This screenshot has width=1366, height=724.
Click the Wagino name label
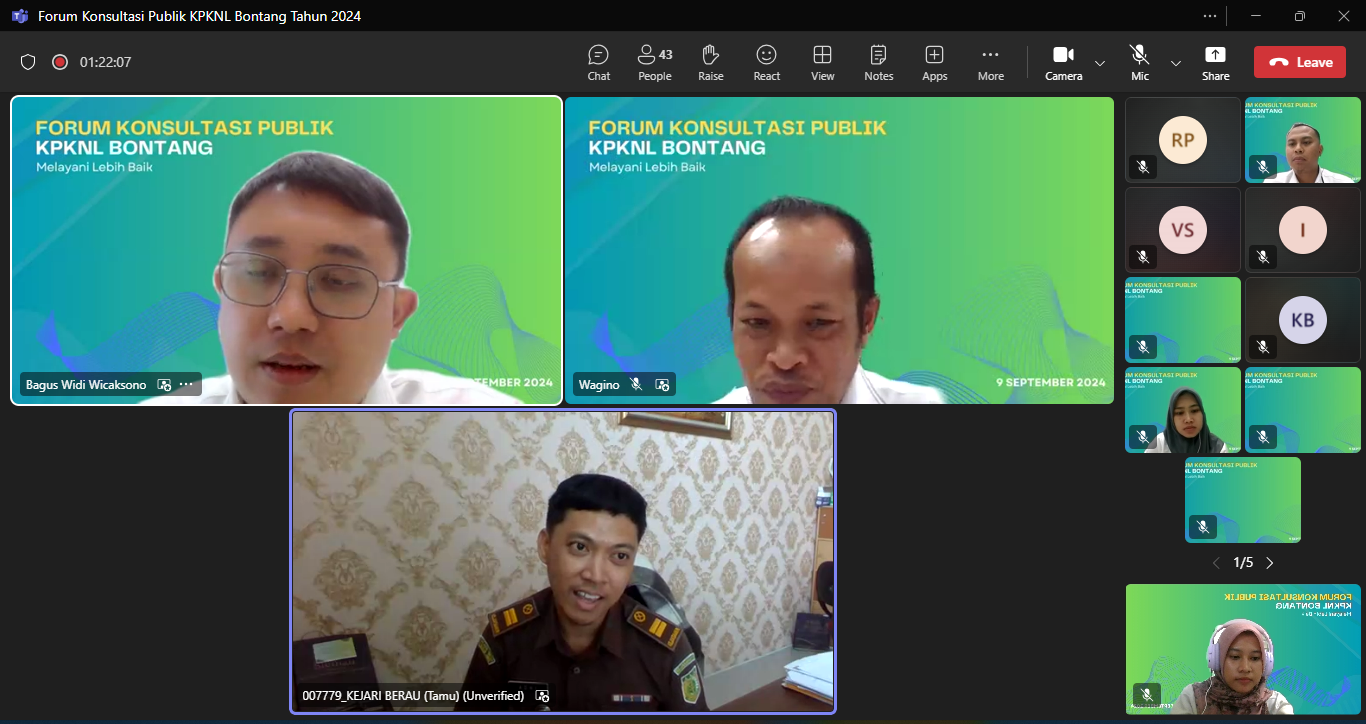pos(599,384)
